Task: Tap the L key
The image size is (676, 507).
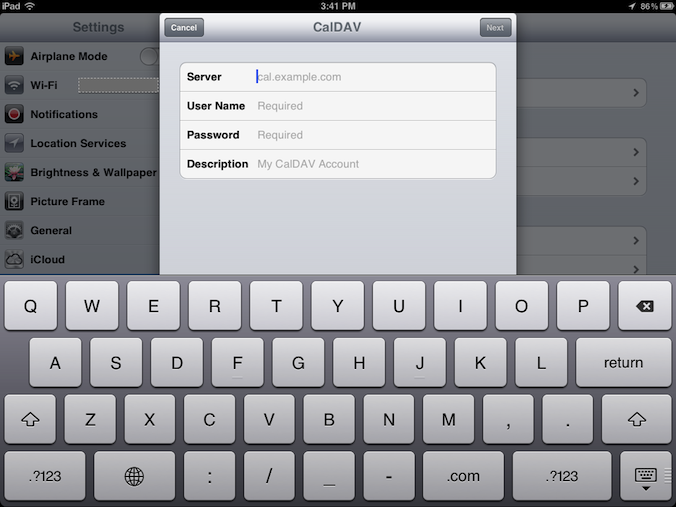Action: (541, 362)
